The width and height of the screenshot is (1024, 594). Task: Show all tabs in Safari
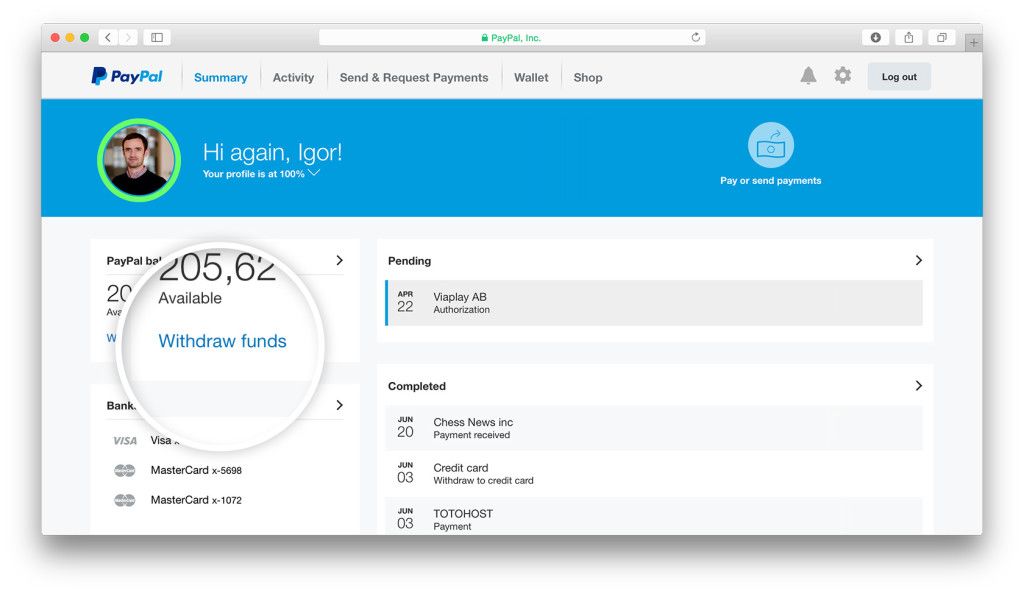point(941,38)
